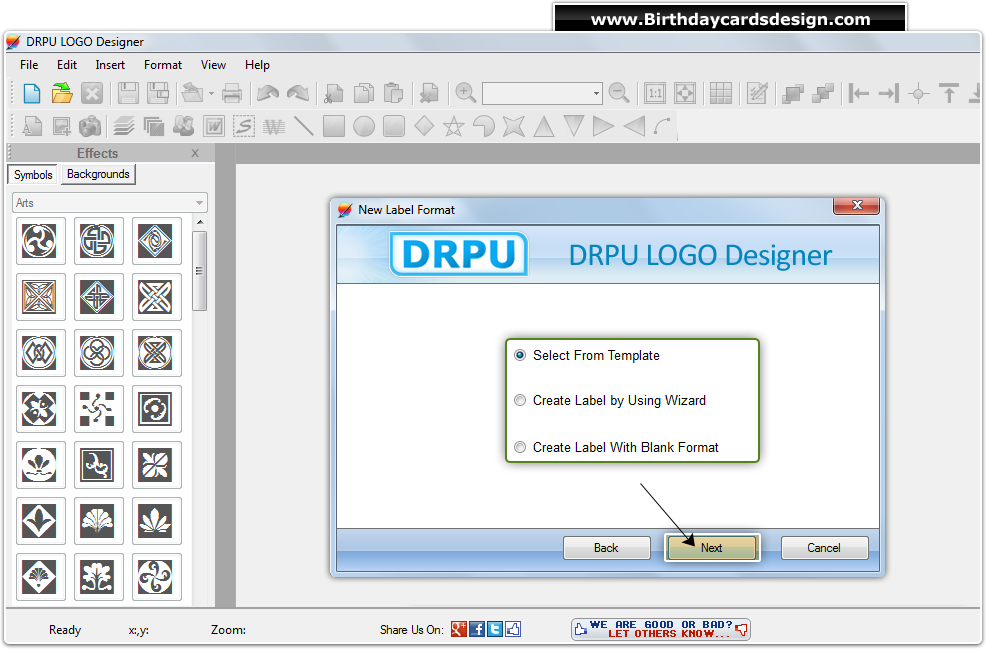Click the center alignment crosshair icon

[919, 94]
